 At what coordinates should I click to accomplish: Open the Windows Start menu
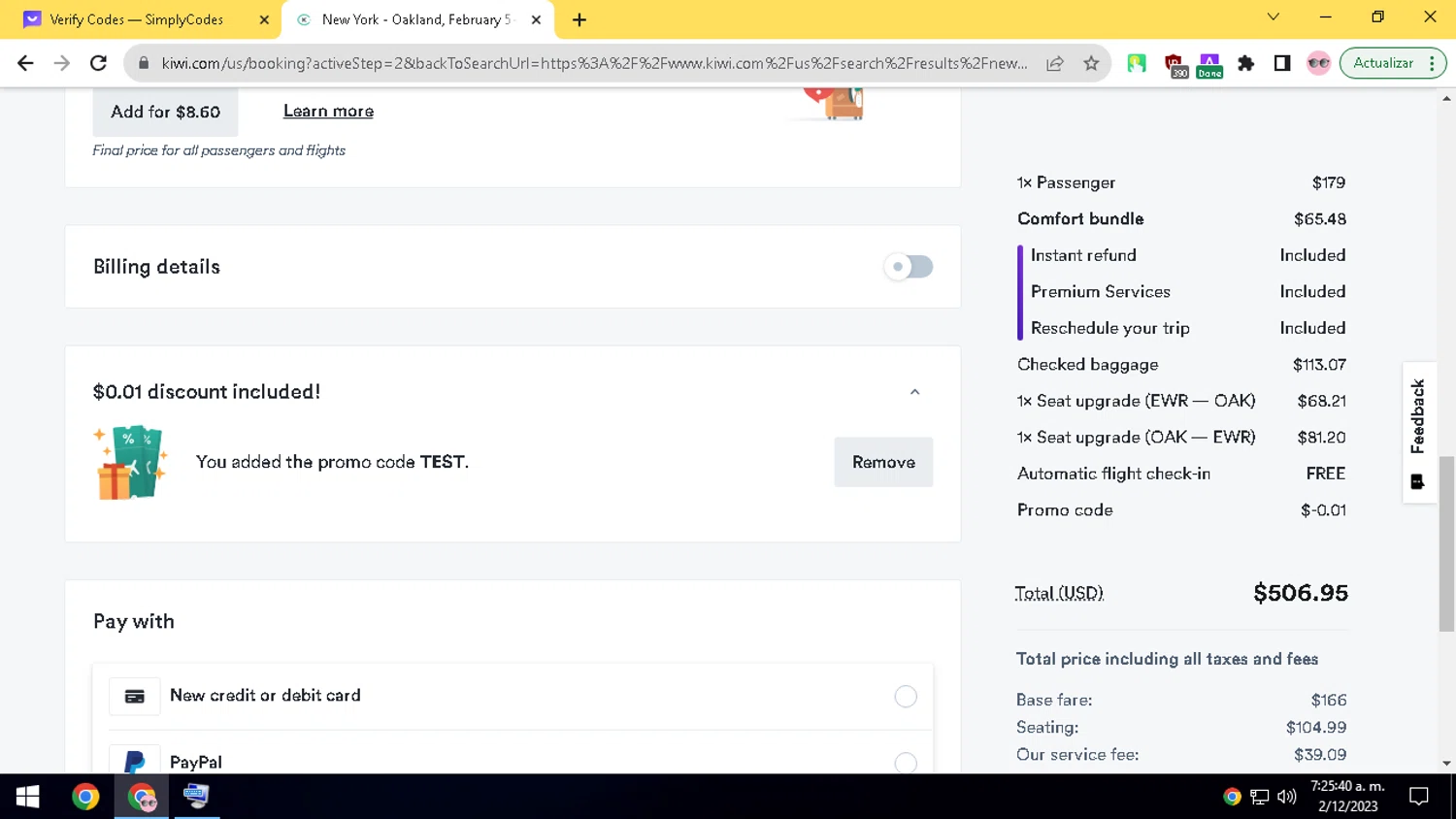(28, 797)
